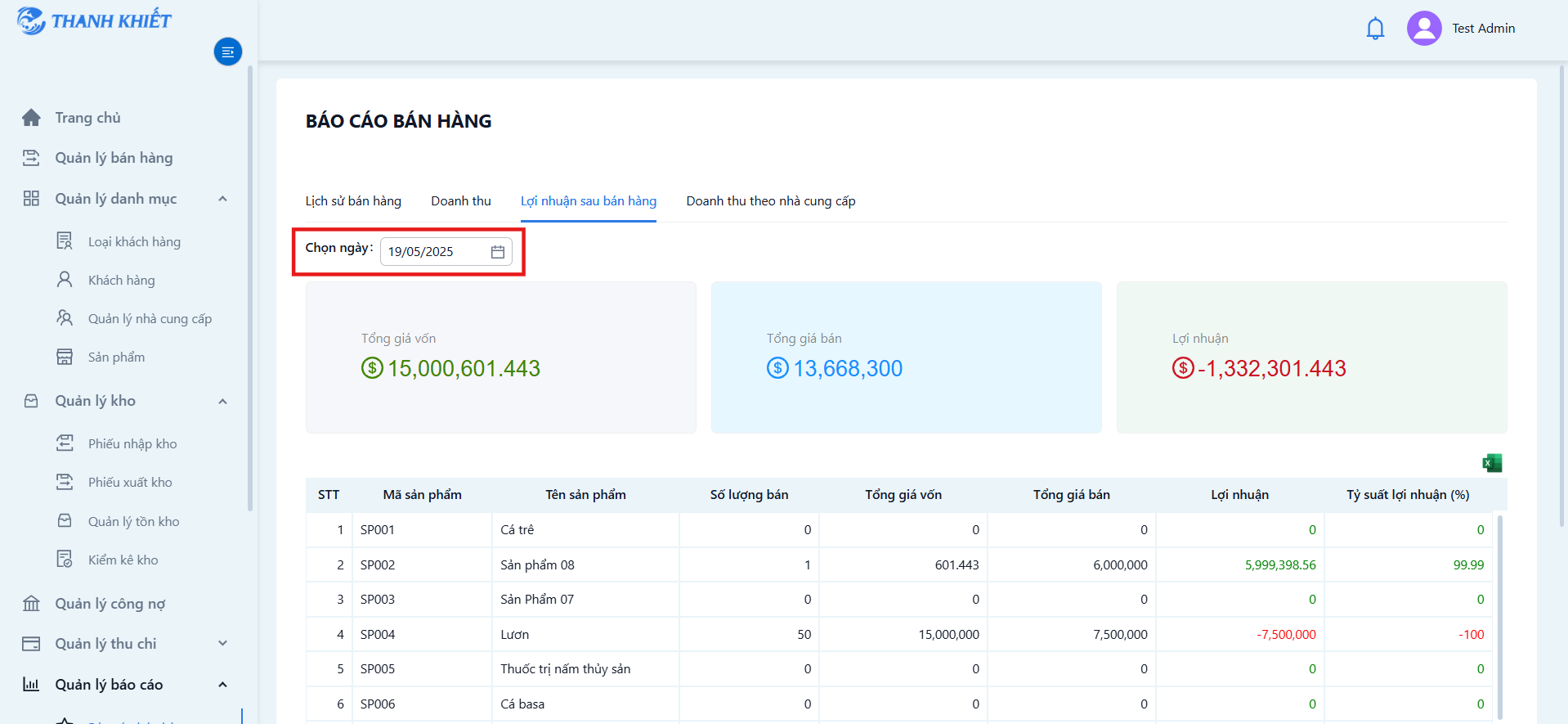The image size is (1568, 724).
Task: Click the Test Admin avatar
Action: [x=1424, y=29]
